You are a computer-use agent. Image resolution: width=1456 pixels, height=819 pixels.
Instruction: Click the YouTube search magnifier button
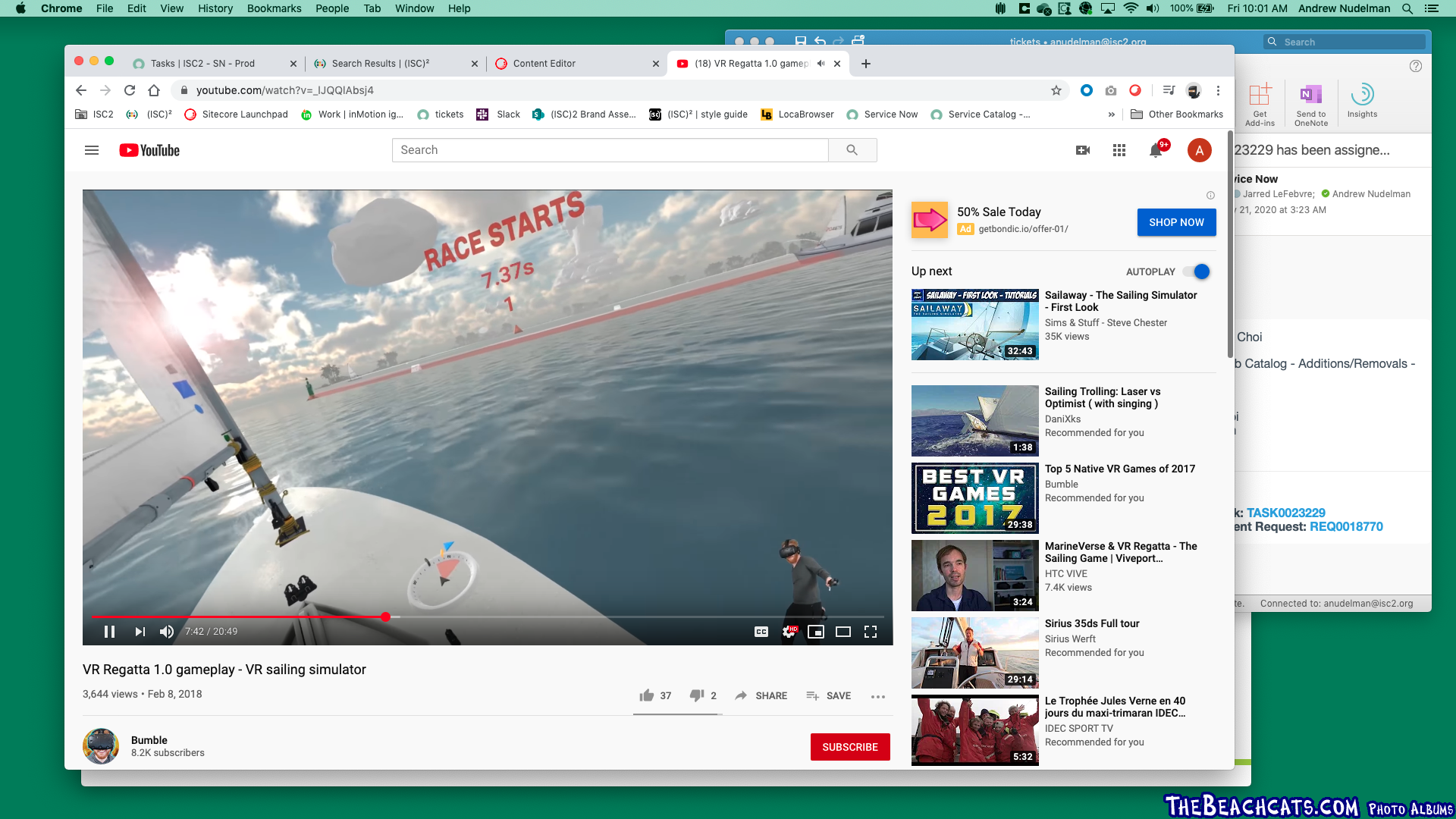pyautogui.click(x=852, y=150)
